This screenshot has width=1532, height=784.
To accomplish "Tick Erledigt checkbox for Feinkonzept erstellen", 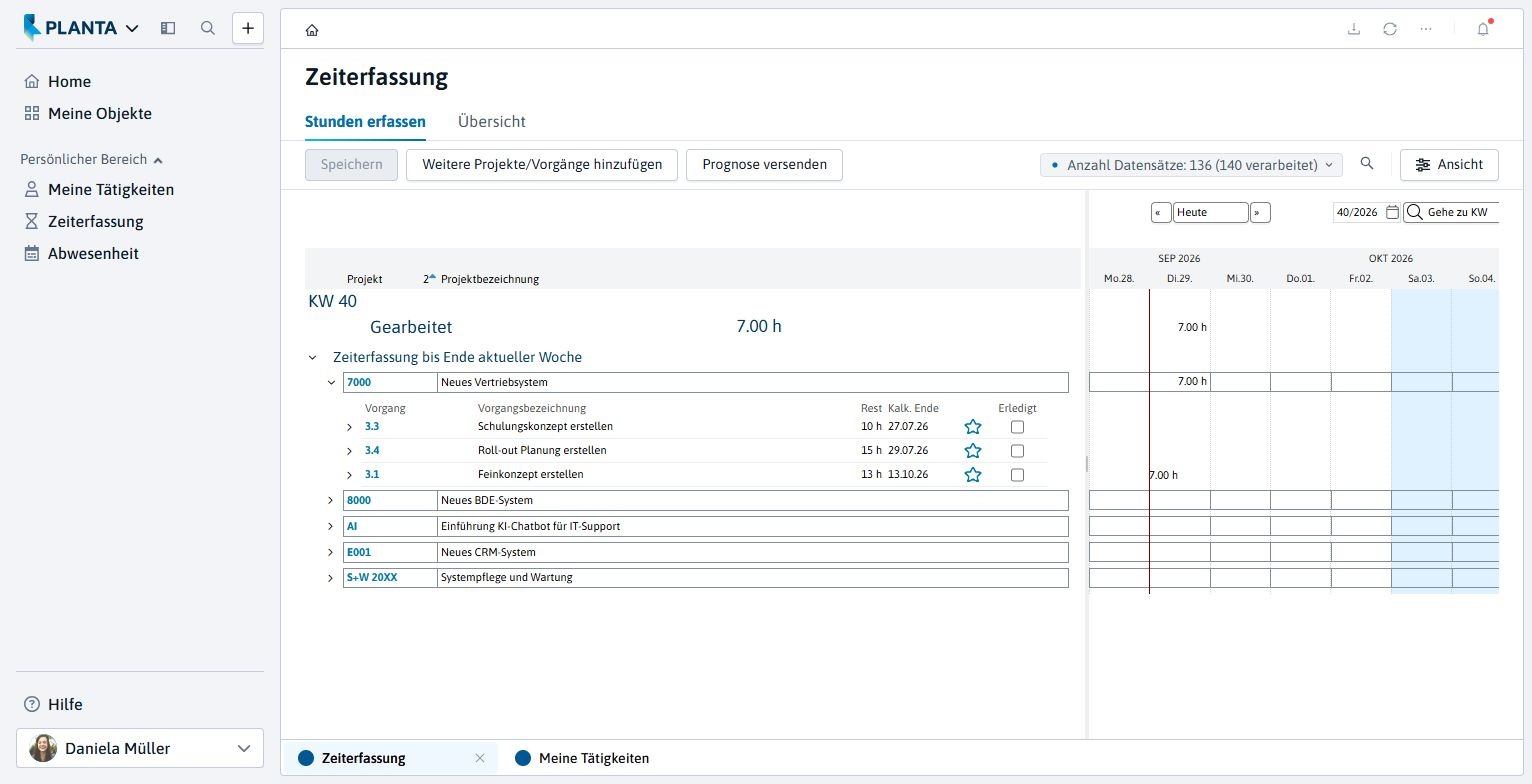I will [1017, 475].
